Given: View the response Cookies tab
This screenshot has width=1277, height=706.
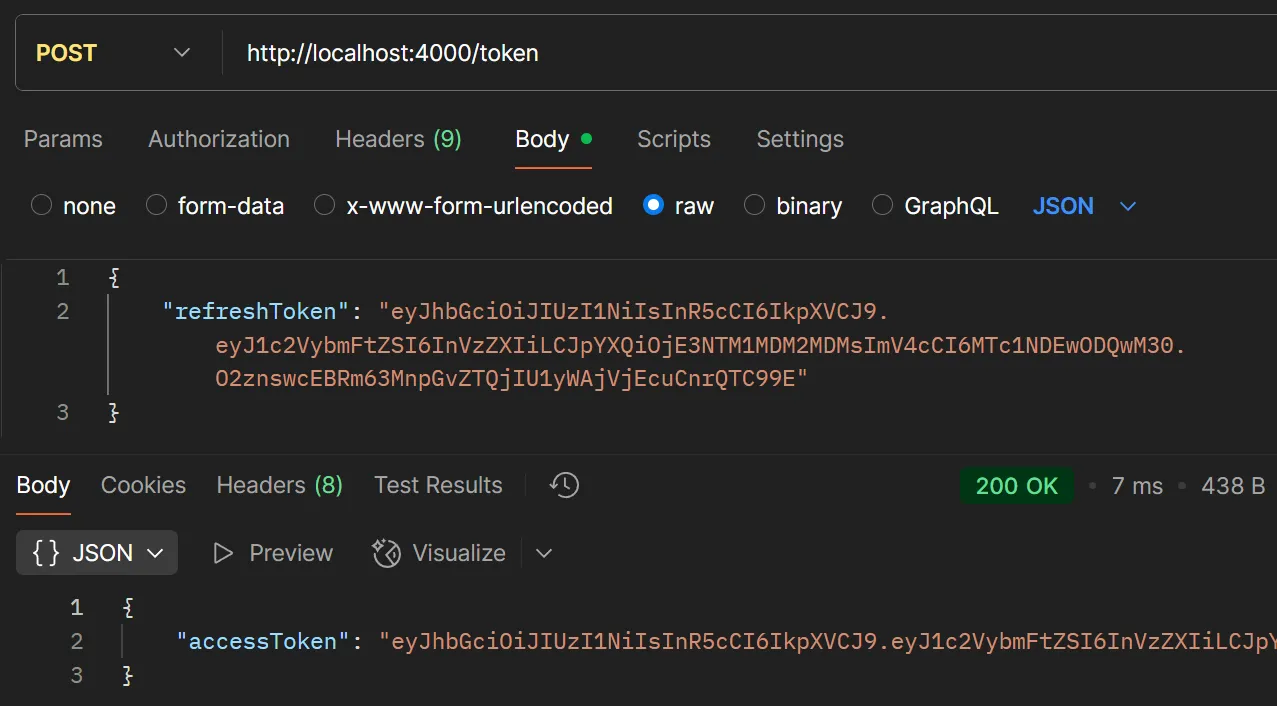Looking at the screenshot, I should pos(143,485).
